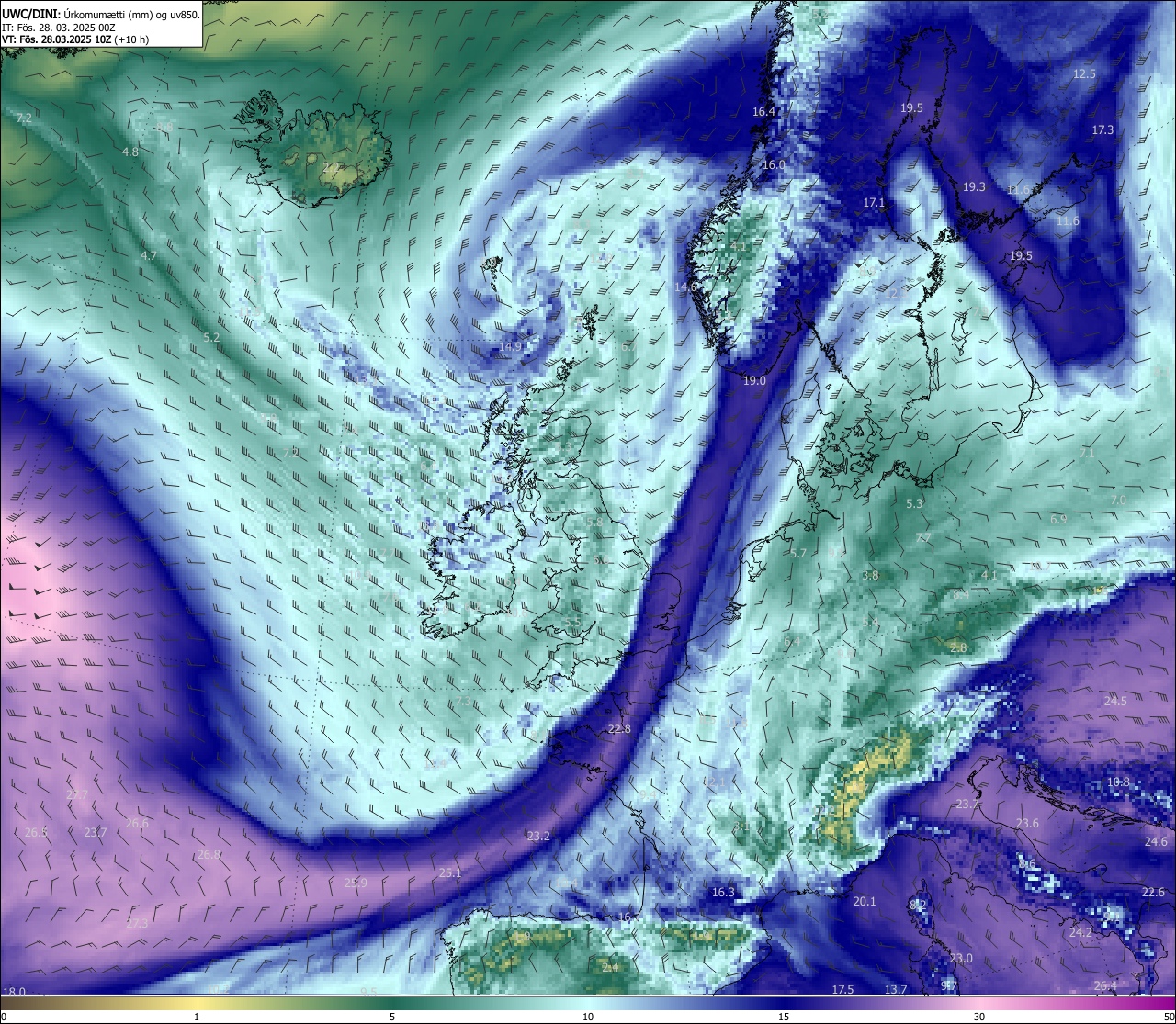
Task: Click the 20.1 value label in the Mediterranean
Action: 865,902
